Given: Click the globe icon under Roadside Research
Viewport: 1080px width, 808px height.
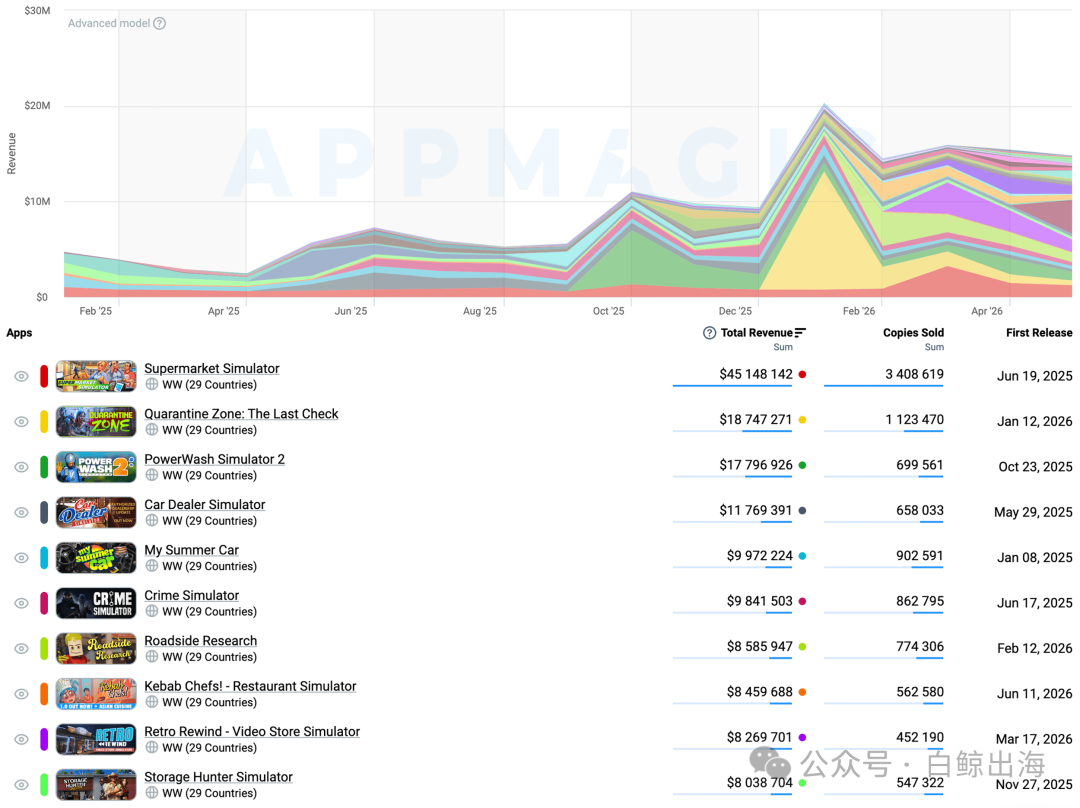Looking at the screenshot, I should coord(152,657).
